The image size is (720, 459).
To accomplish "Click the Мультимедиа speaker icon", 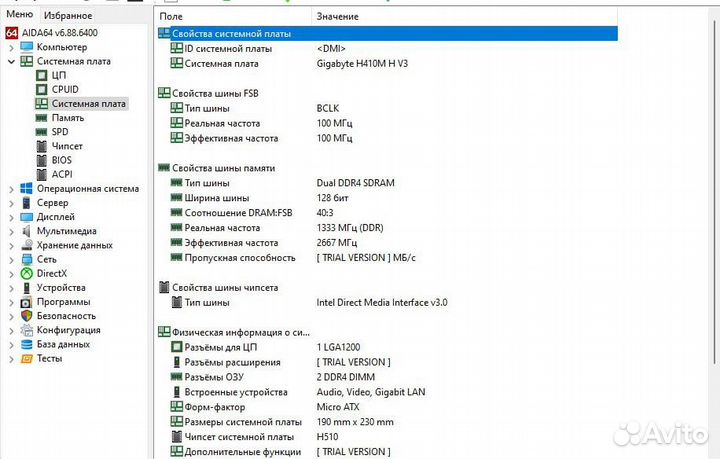I will tap(27, 231).
